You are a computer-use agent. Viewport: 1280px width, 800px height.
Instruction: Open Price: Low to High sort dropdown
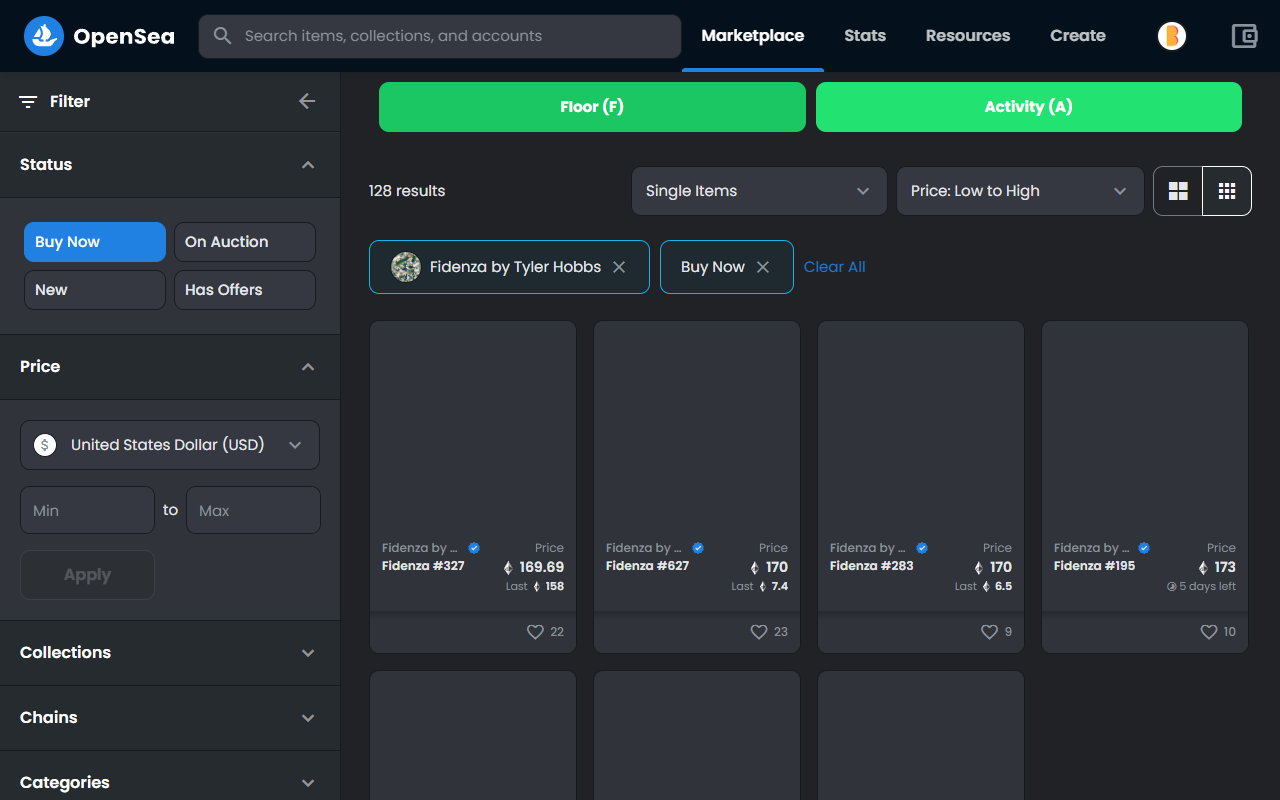(x=1020, y=191)
